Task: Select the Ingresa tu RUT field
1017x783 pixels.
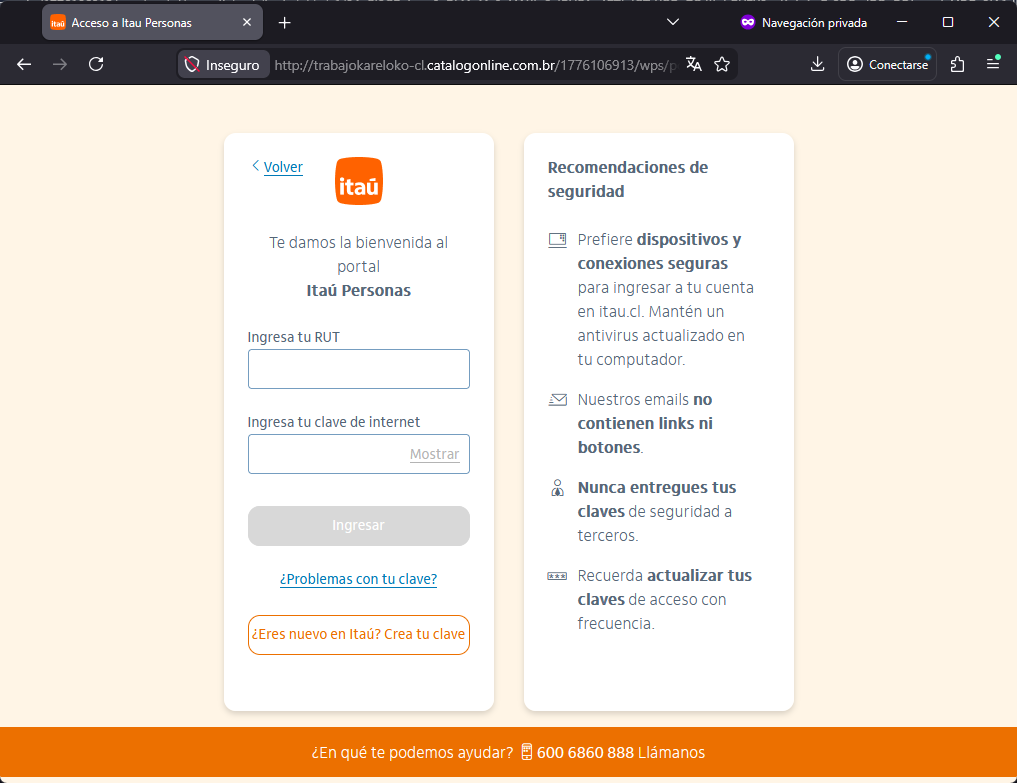Action: click(358, 369)
